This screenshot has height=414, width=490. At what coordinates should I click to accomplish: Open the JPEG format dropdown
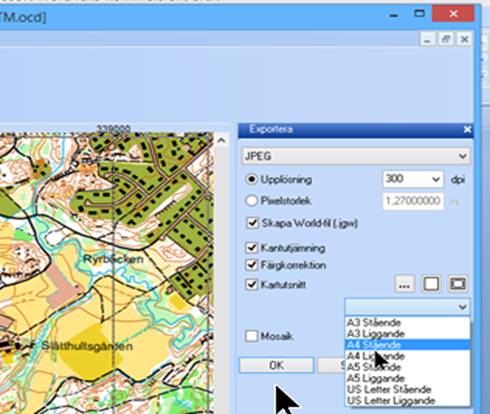click(356, 156)
